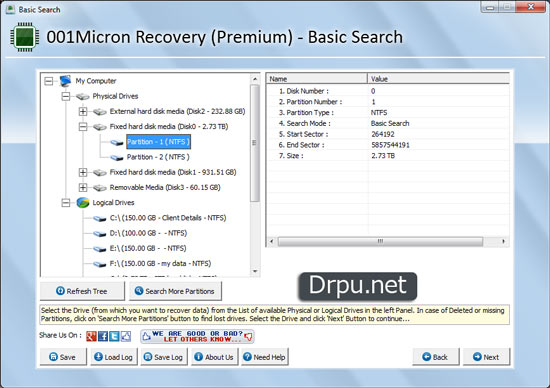
Task: Click the Search More Partitions button
Action: [x=175, y=291]
